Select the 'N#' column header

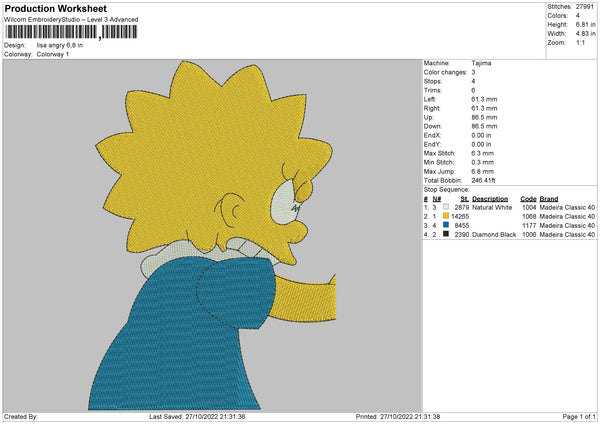pos(437,199)
